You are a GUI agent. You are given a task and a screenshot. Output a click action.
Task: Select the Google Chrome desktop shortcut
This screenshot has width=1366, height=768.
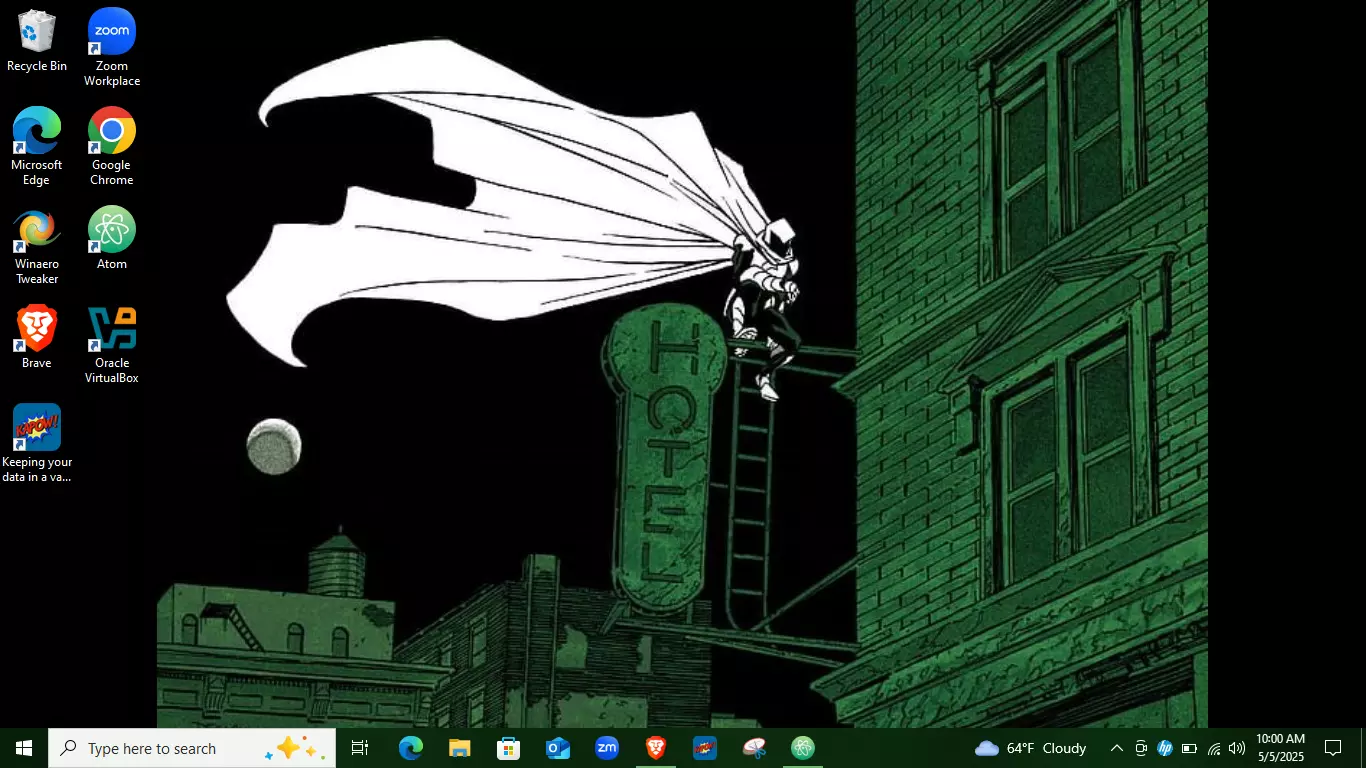112,146
